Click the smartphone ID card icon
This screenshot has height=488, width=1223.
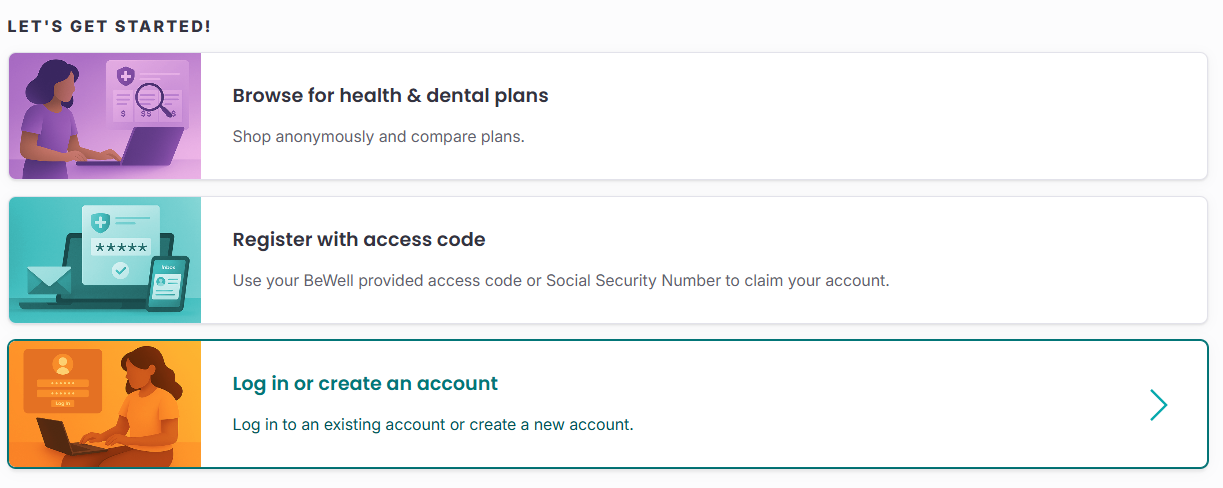tap(167, 285)
